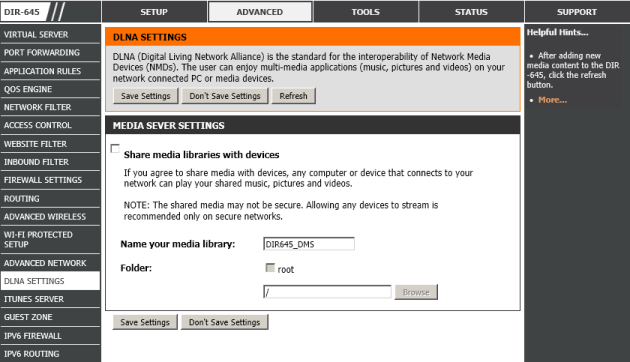Viewport: 630px width, 362px height.
Task: Toggle the root folder checkbox
Action: click(x=270, y=268)
